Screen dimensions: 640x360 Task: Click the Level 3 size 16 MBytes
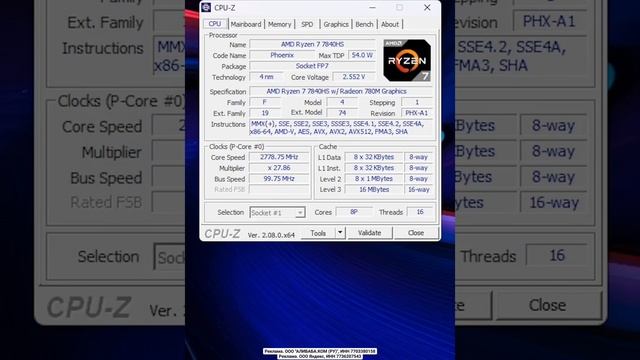[374, 189]
